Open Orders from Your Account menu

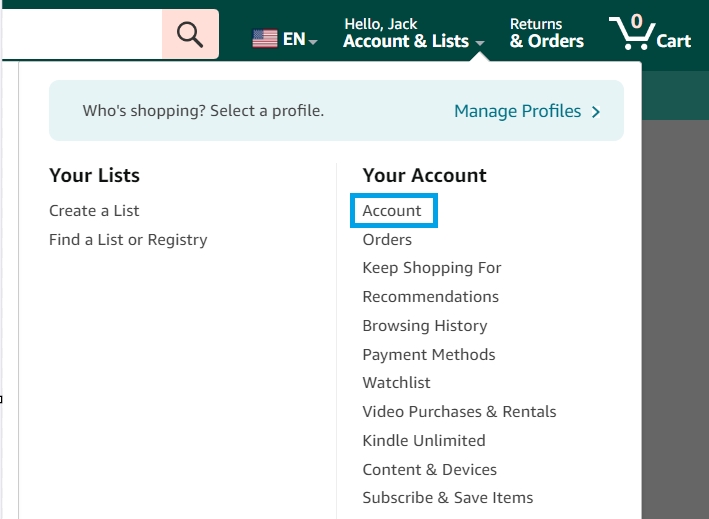pyautogui.click(x=387, y=240)
